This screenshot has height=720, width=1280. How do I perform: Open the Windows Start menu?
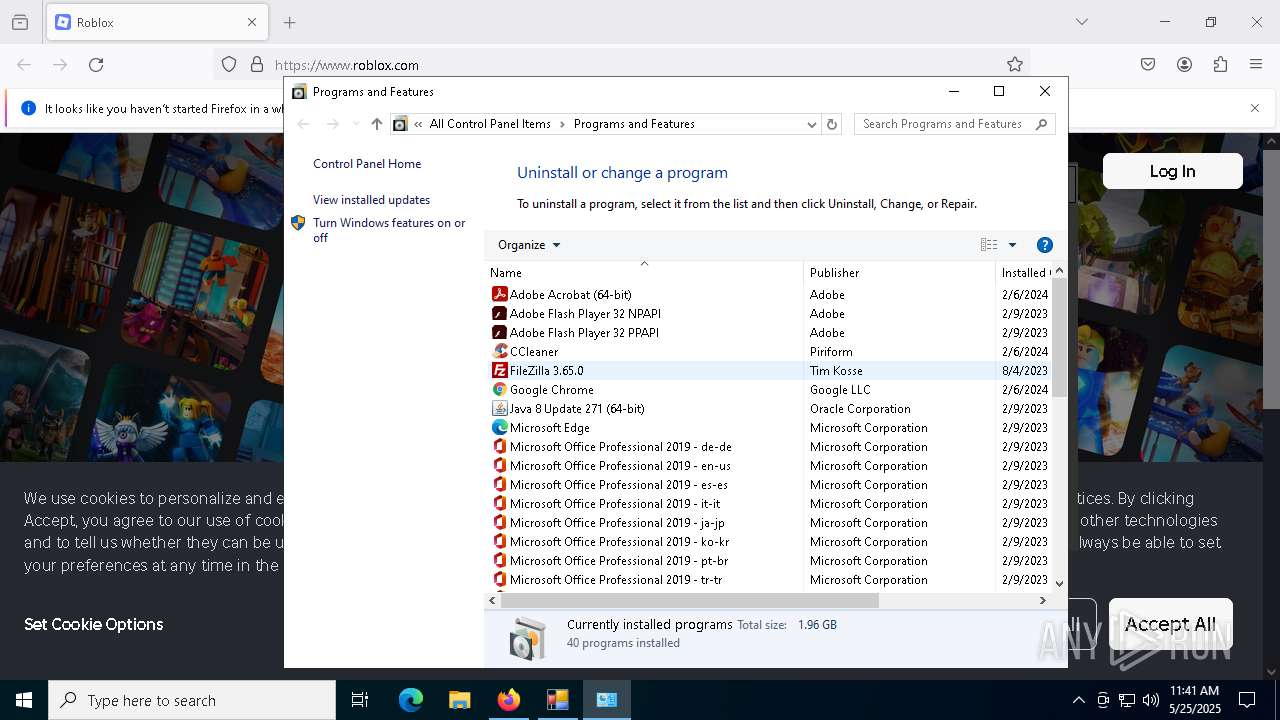pos(24,700)
